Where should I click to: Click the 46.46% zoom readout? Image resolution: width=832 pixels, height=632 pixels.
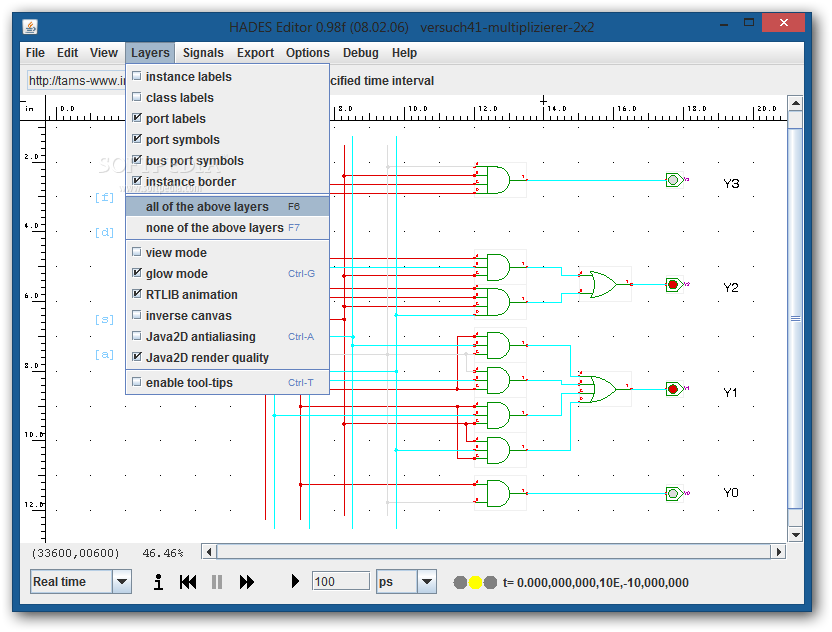[x=163, y=553]
